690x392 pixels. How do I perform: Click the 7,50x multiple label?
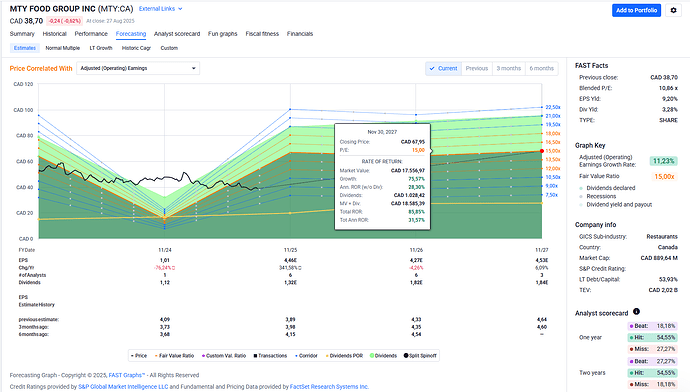pos(552,195)
